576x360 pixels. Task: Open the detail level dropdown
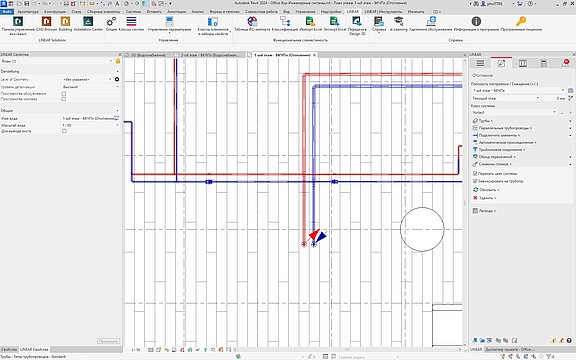point(90,87)
